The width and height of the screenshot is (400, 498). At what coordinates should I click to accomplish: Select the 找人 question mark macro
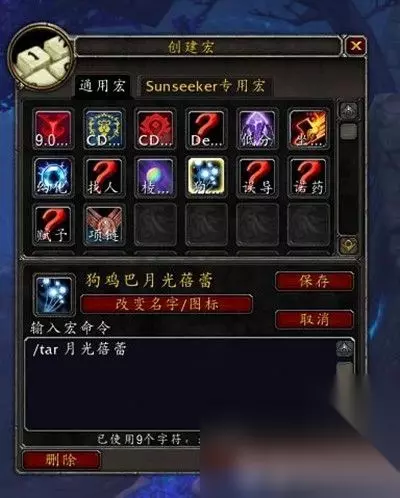tap(104, 177)
